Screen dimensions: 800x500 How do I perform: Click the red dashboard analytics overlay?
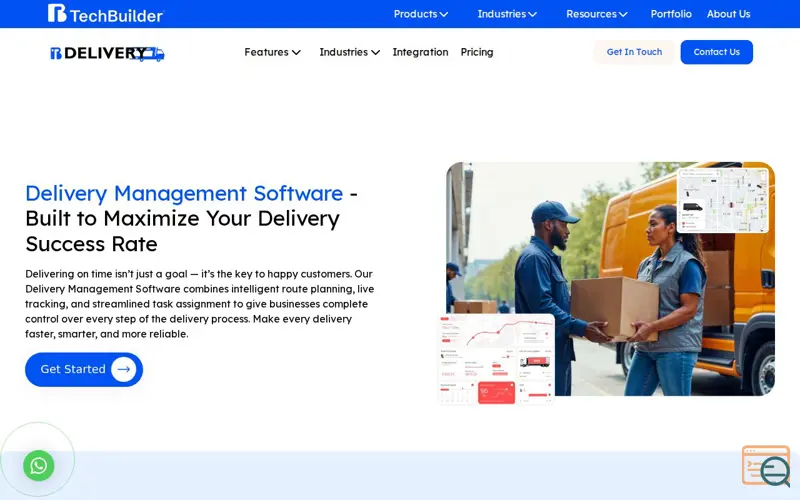point(496,360)
